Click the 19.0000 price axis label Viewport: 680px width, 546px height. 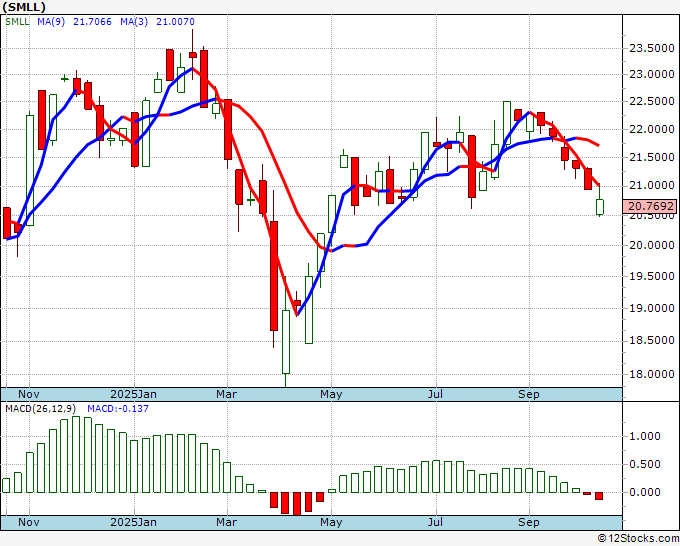(x=652, y=308)
